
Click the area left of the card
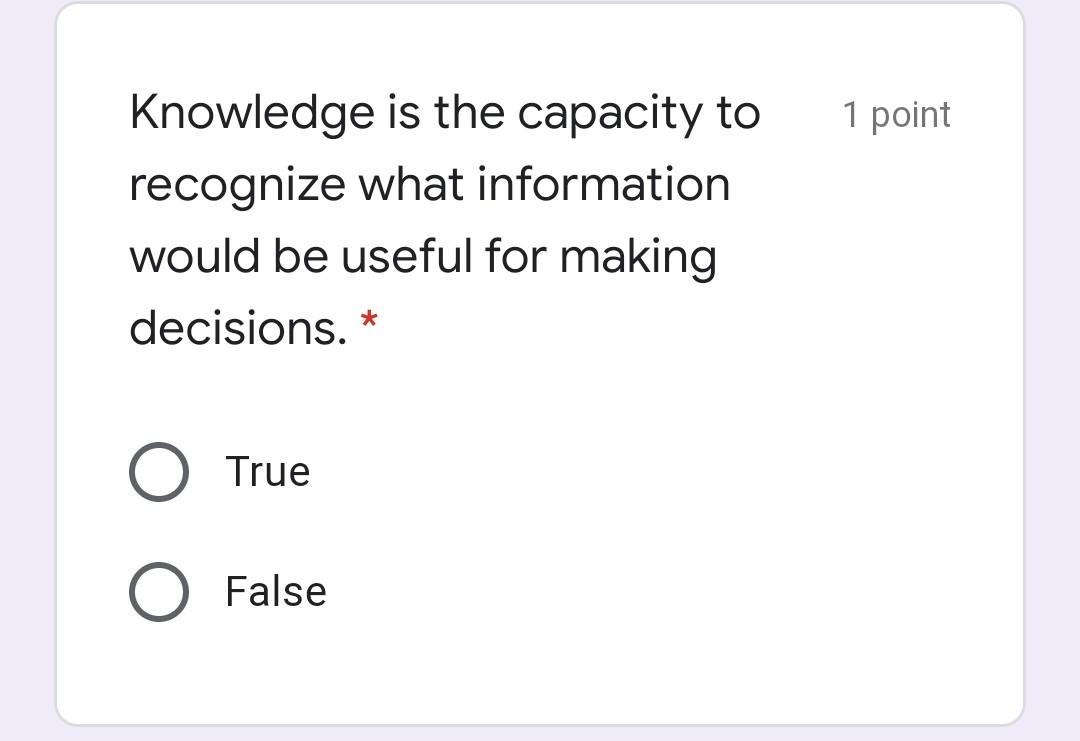point(25,370)
